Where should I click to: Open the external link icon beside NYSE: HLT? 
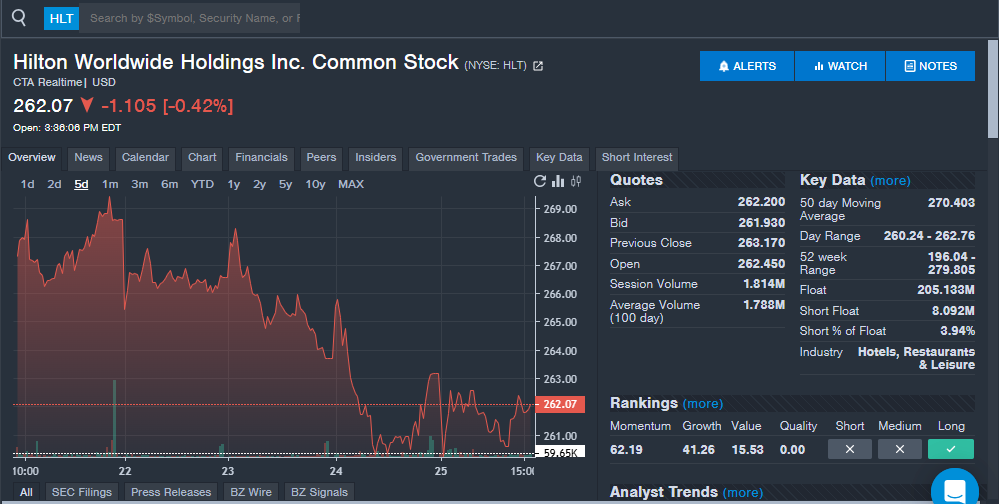click(538, 66)
